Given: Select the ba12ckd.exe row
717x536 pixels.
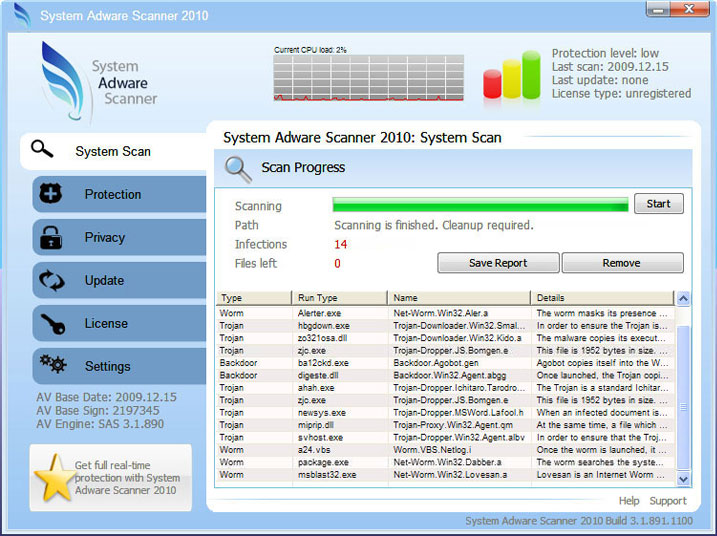Looking at the screenshot, I should (x=446, y=363).
